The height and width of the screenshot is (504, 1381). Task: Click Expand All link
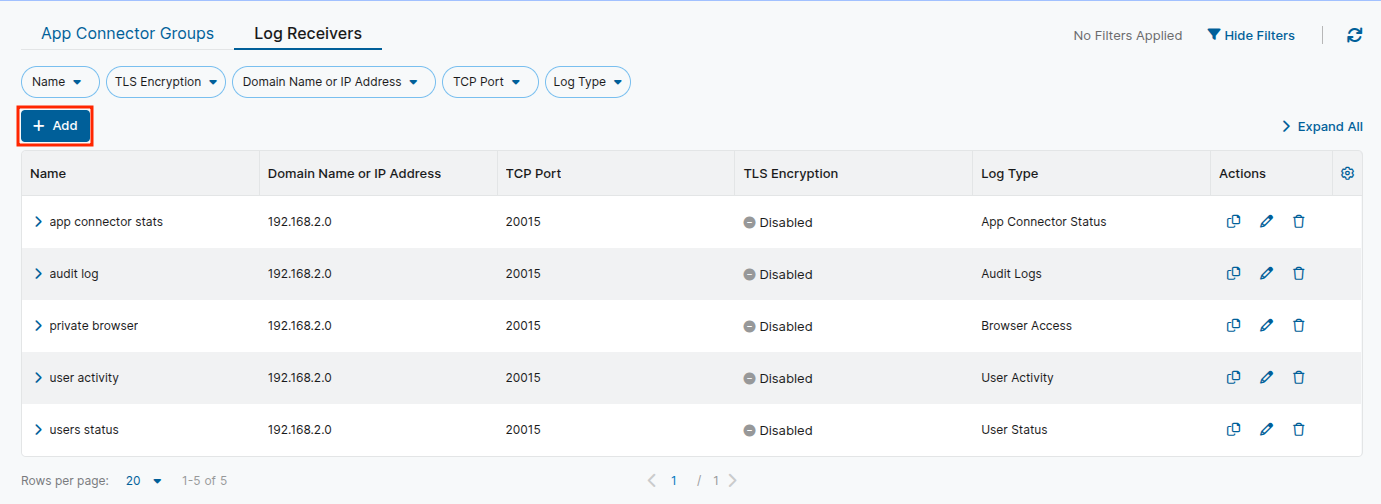click(1322, 127)
